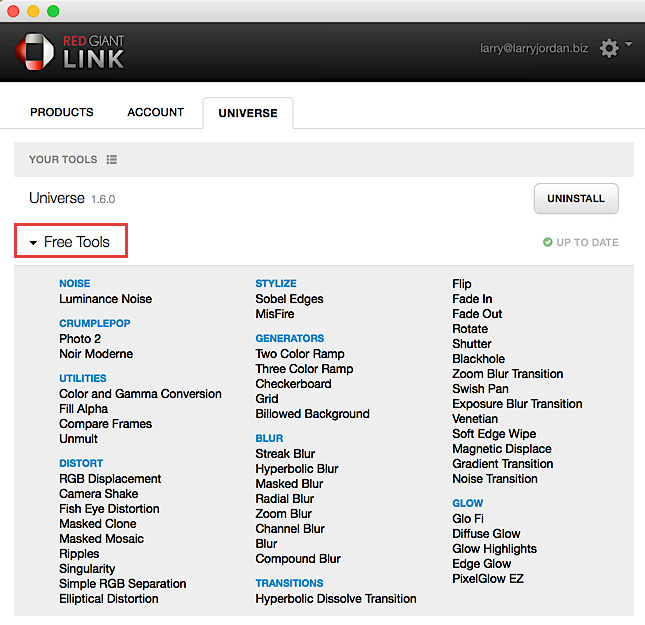
Task: Select Sobel Edges
Action: [289, 299]
